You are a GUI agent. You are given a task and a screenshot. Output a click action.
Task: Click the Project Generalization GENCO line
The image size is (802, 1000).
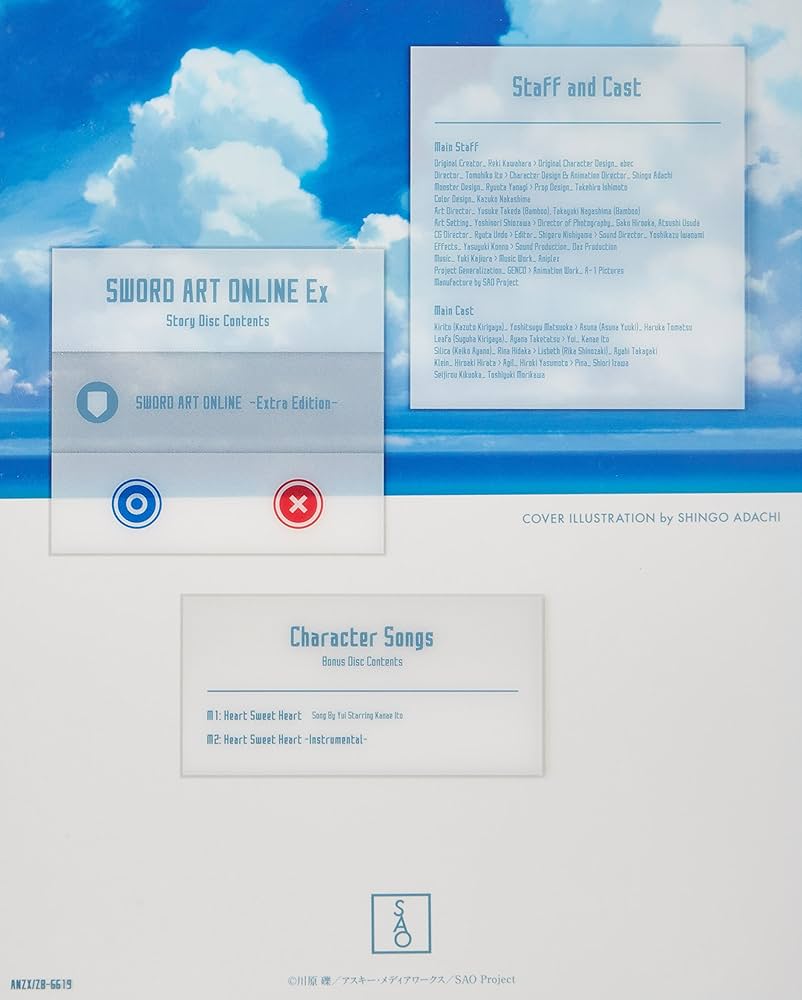[x=529, y=270]
